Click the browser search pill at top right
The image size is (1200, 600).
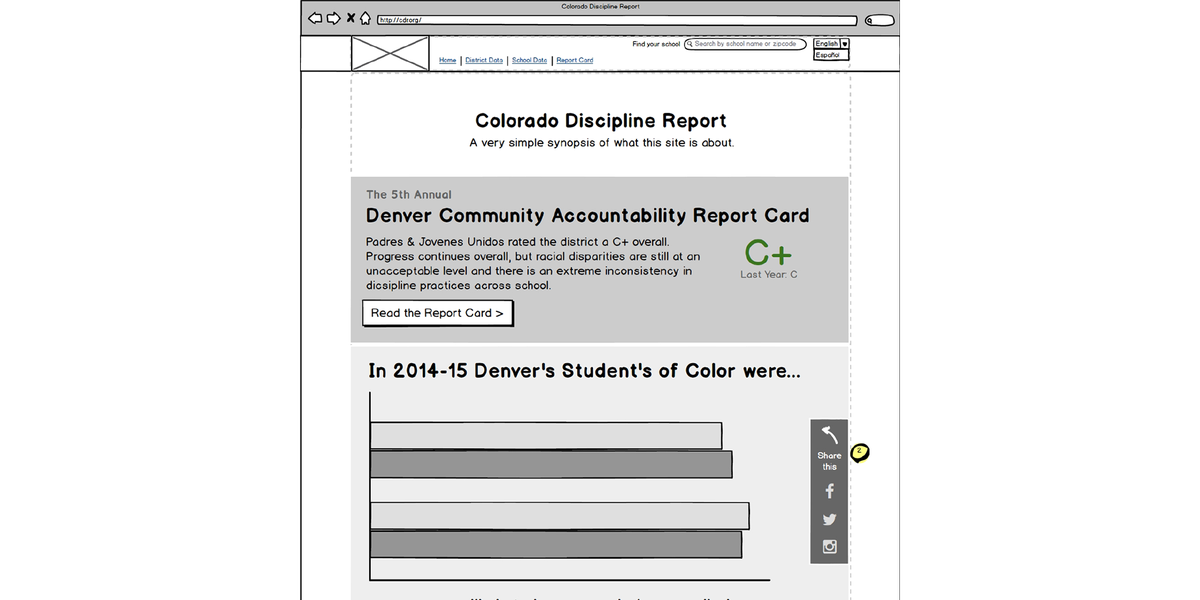[880, 20]
